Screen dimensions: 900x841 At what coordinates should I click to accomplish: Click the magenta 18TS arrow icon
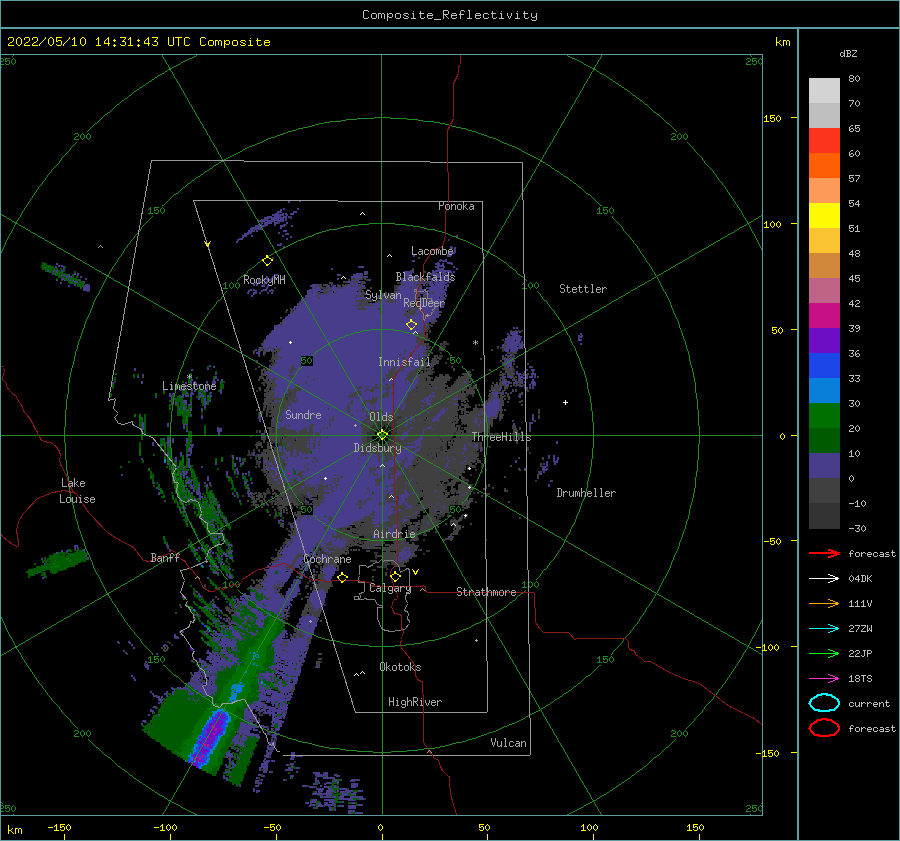pyautogui.click(x=824, y=678)
